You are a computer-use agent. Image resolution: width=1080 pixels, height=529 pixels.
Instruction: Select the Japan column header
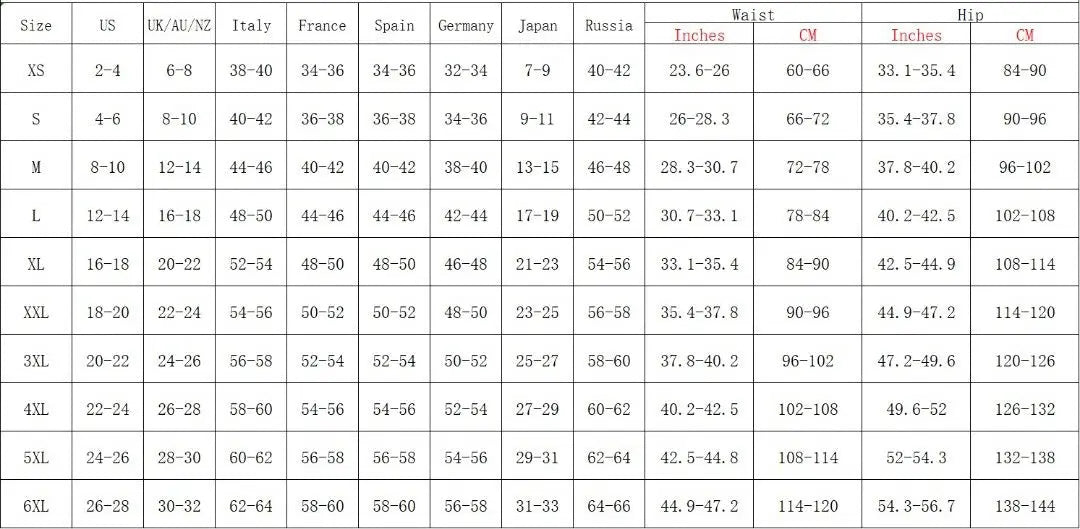pyautogui.click(x=537, y=26)
